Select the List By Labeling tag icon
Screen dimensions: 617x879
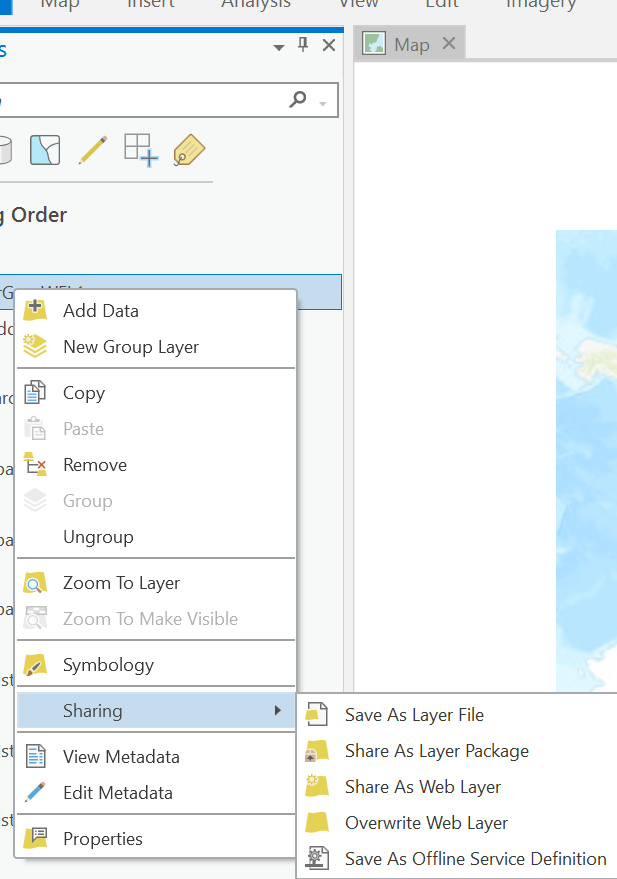188,152
